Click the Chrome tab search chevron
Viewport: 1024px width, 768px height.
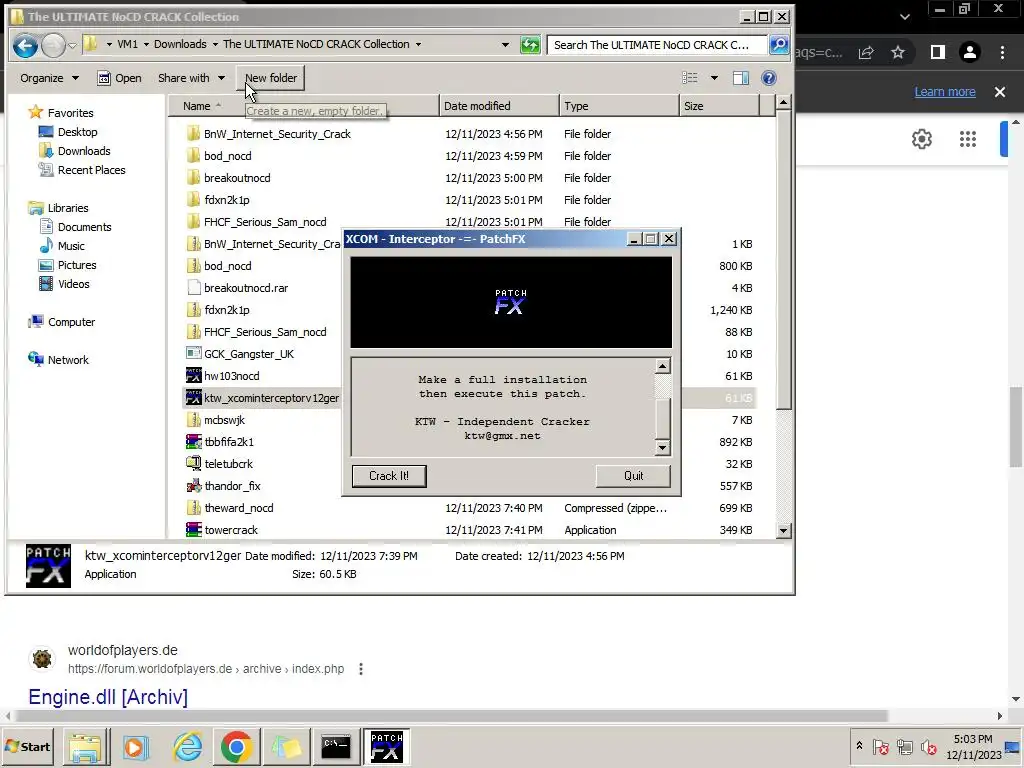pos(904,17)
